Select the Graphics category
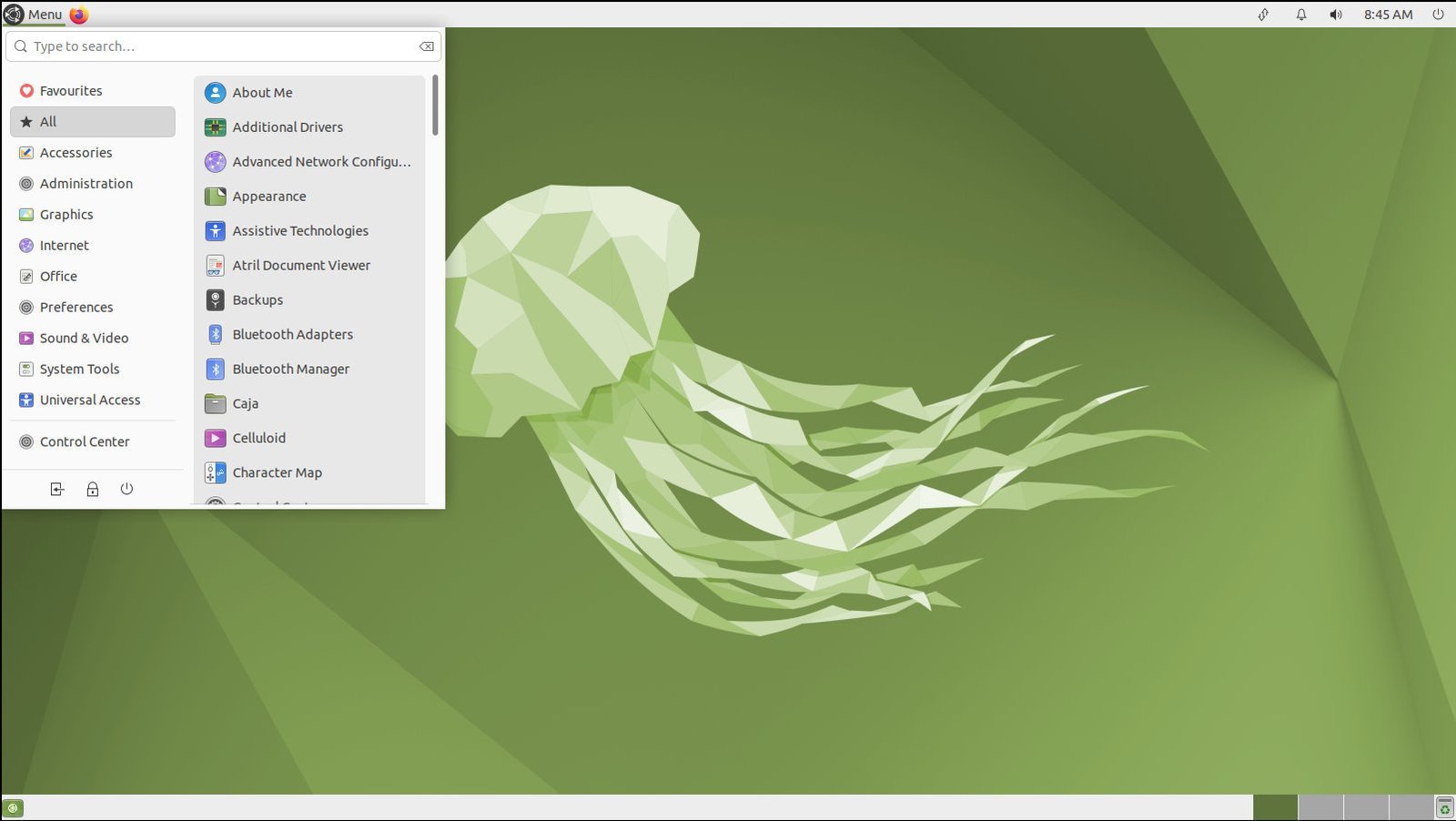This screenshot has height=821, width=1456. click(x=66, y=215)
